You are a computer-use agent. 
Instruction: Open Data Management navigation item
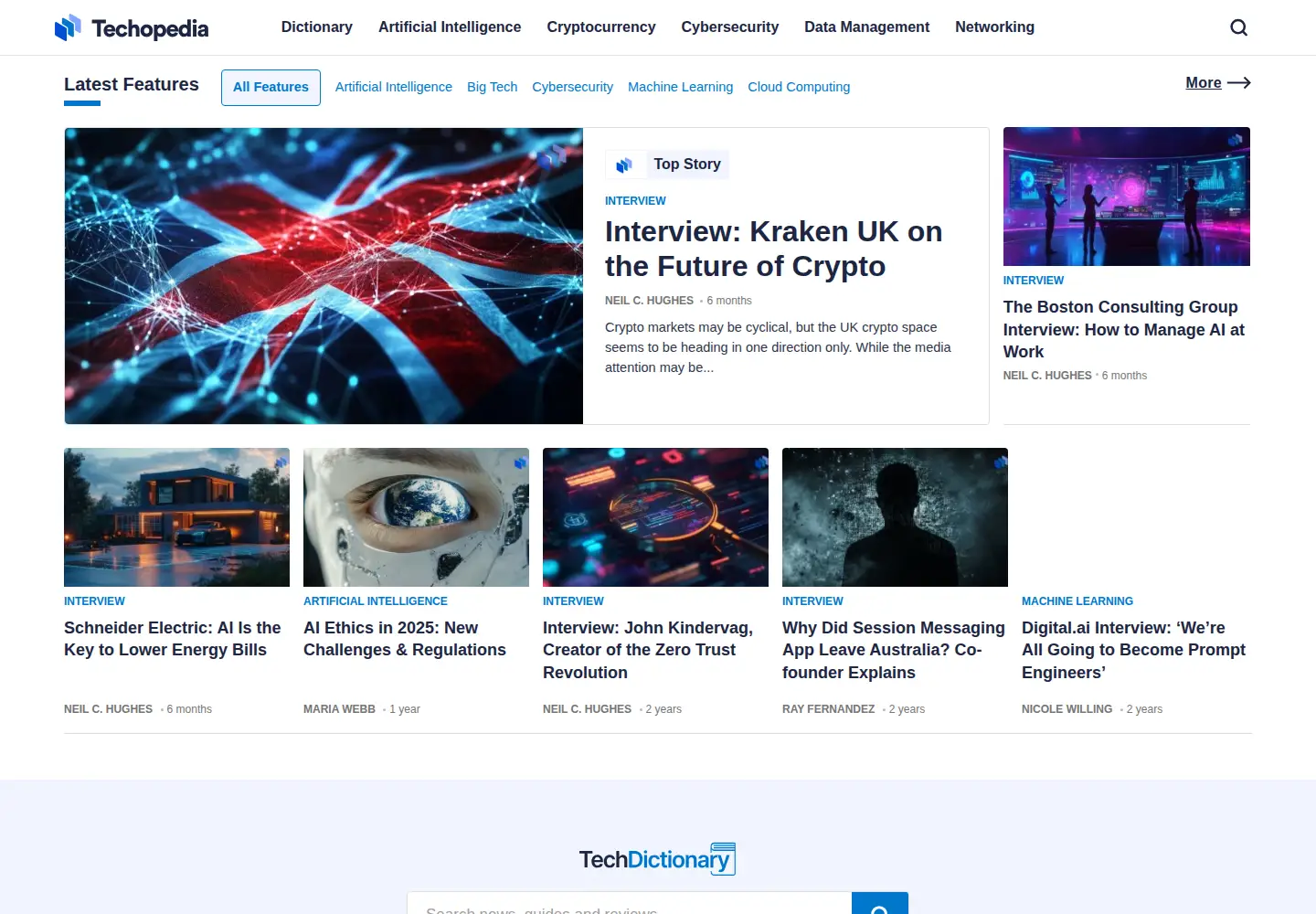[x=867, y=27]
